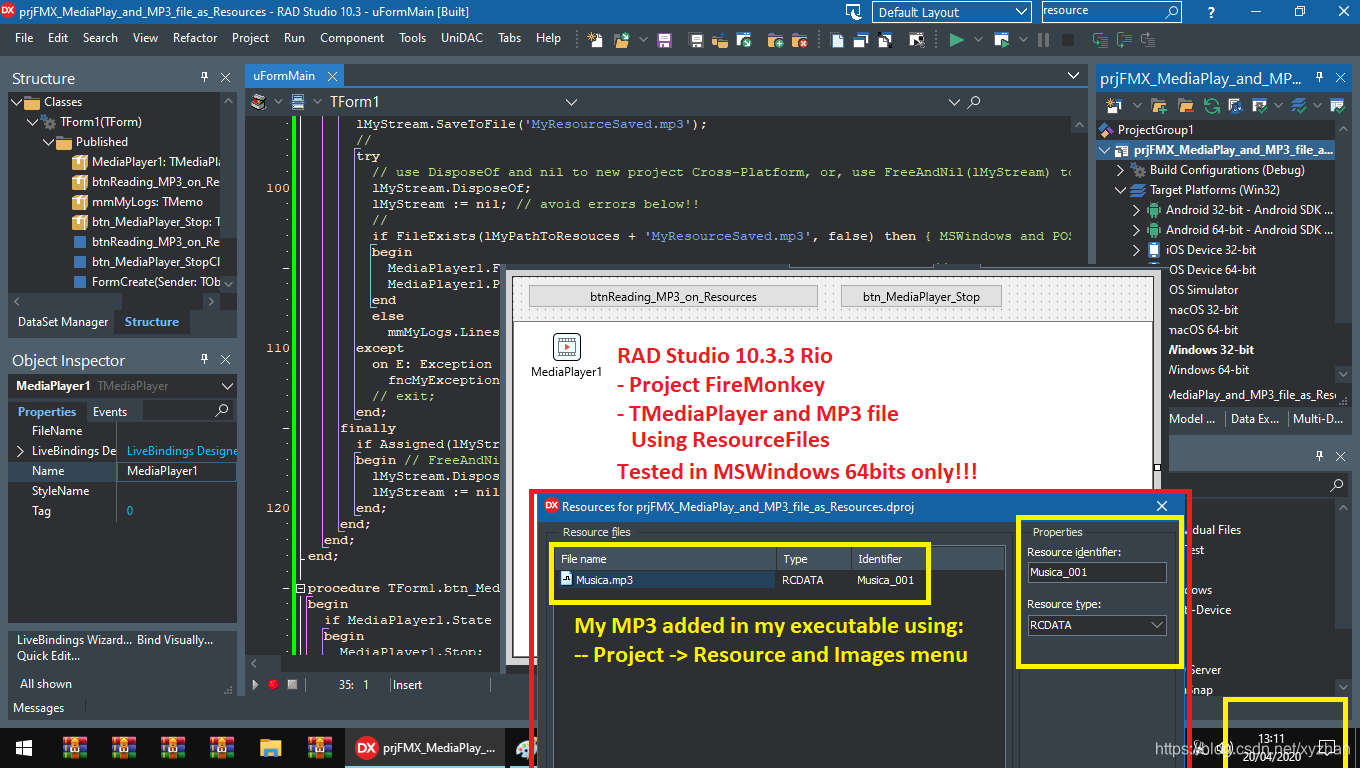1360x768 pixels.
Task: Click the Trace Into debug icon
Action: pos(1101,40)
